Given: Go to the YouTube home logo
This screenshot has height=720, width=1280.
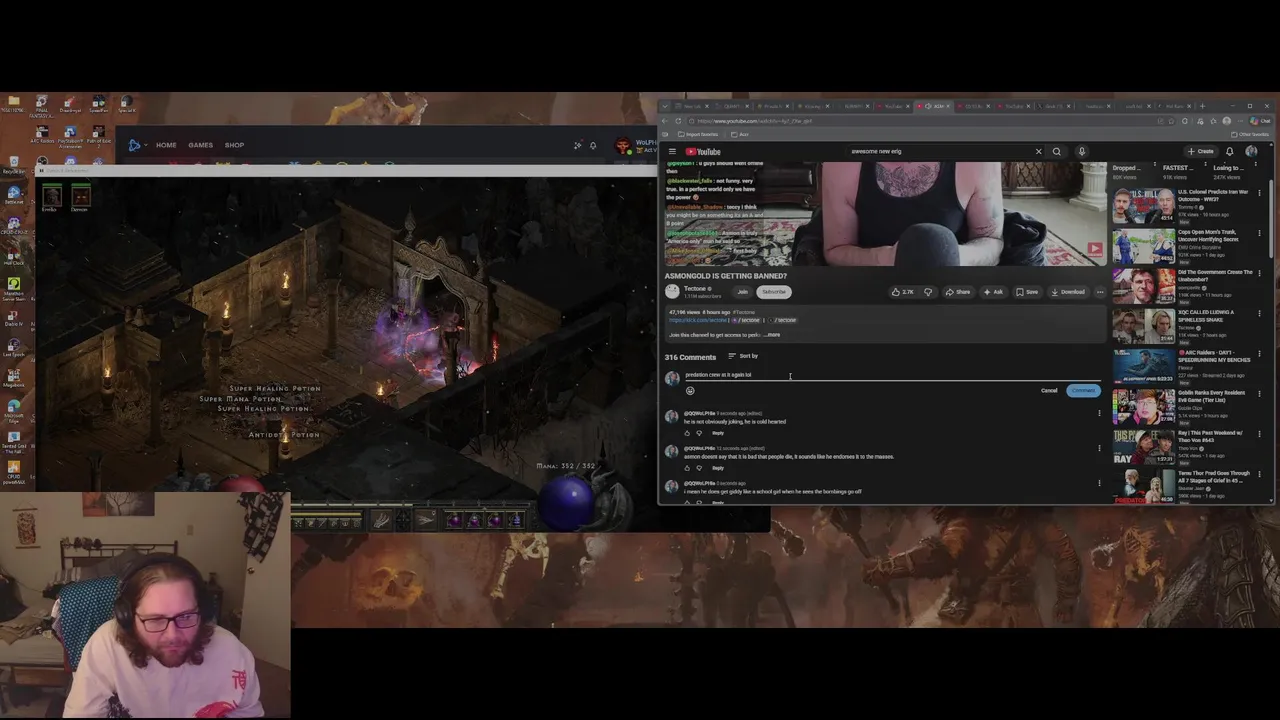Looking at the screenshot, I should tap(703, 152).
